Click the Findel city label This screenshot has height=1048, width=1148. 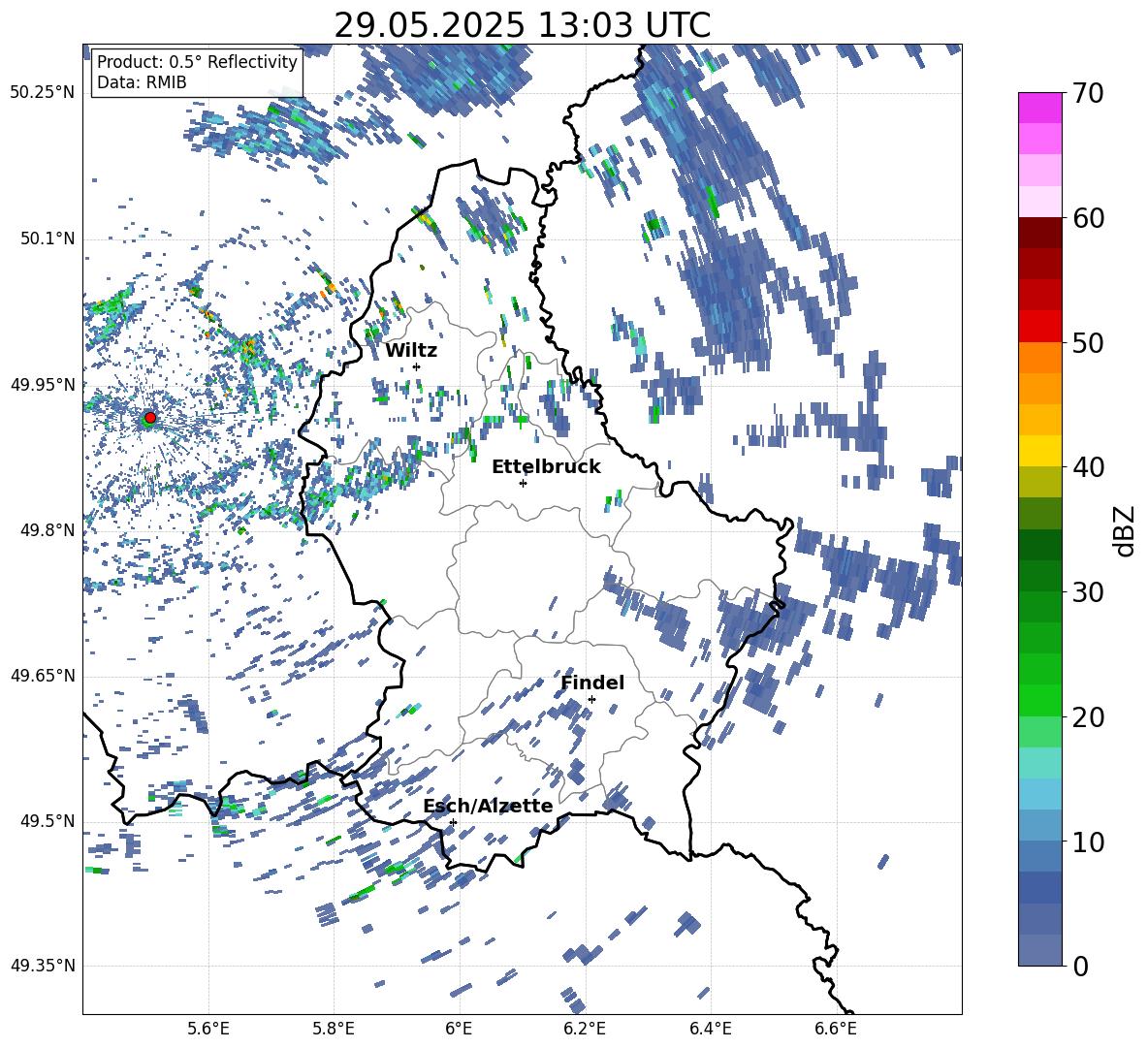point(592,683)
